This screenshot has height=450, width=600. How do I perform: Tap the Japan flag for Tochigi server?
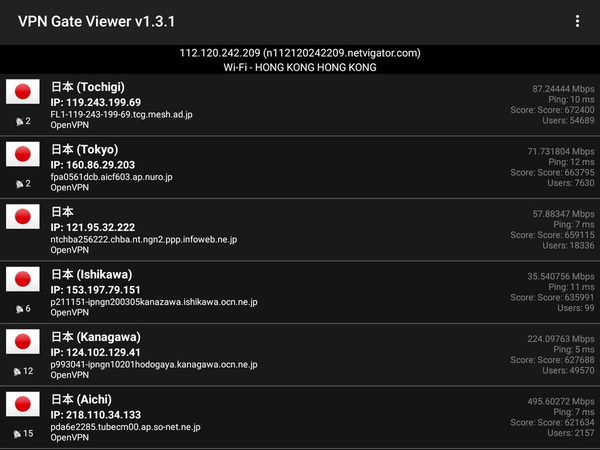(23, 91)
